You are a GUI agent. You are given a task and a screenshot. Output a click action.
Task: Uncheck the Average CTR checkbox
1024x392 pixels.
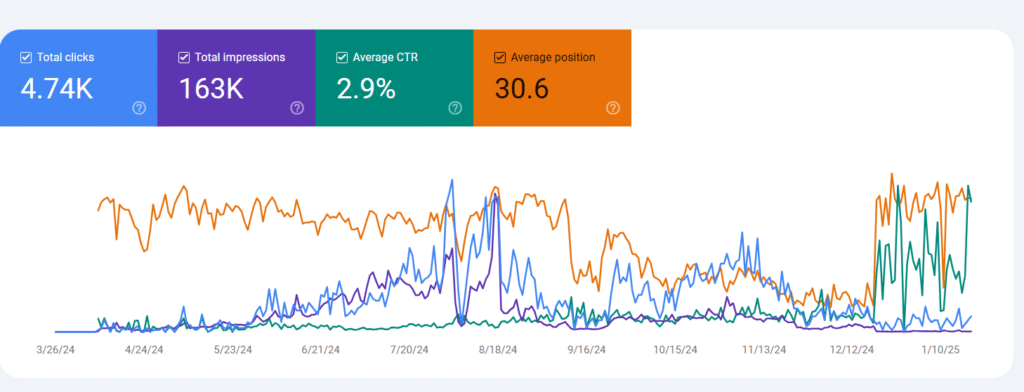[342, 57]
